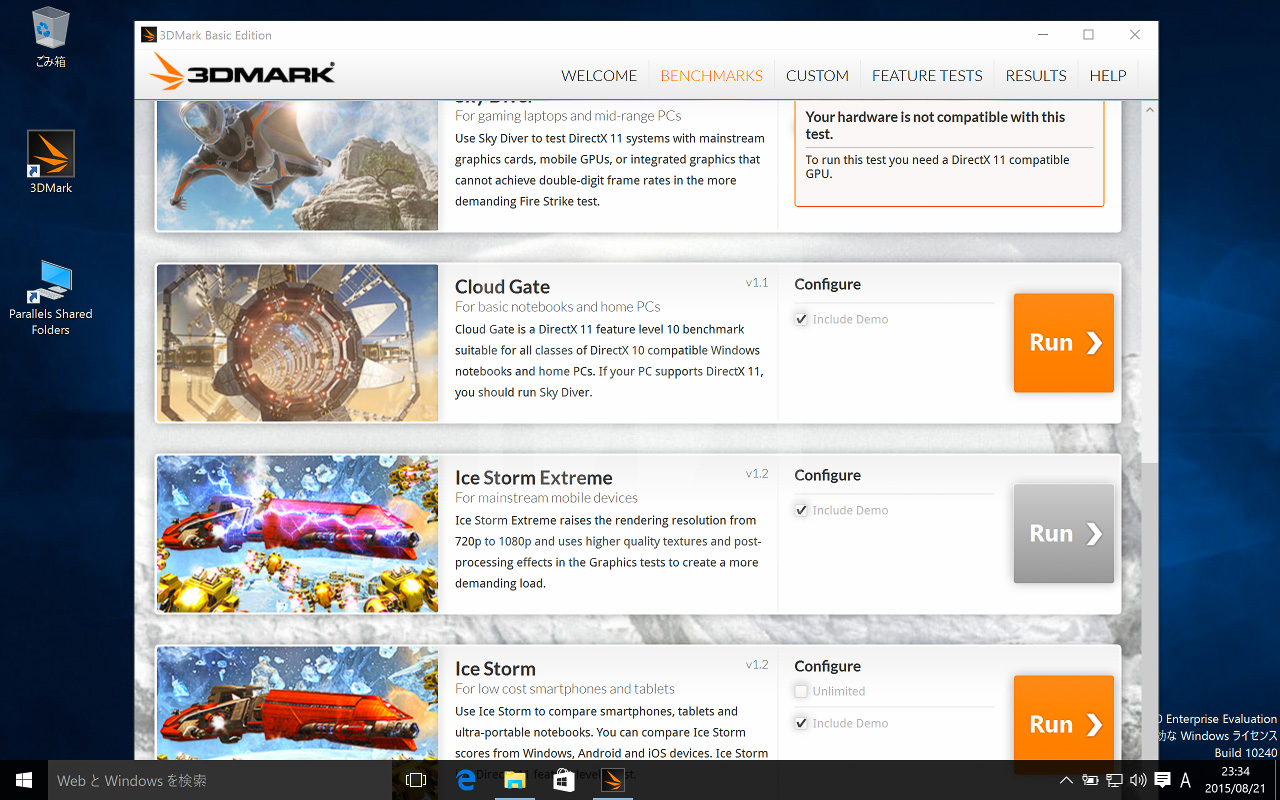Viewport: 1280px width, 800px height.
Task: Select the Recycle Bin desktop icon
Action: tap(51, 37)
